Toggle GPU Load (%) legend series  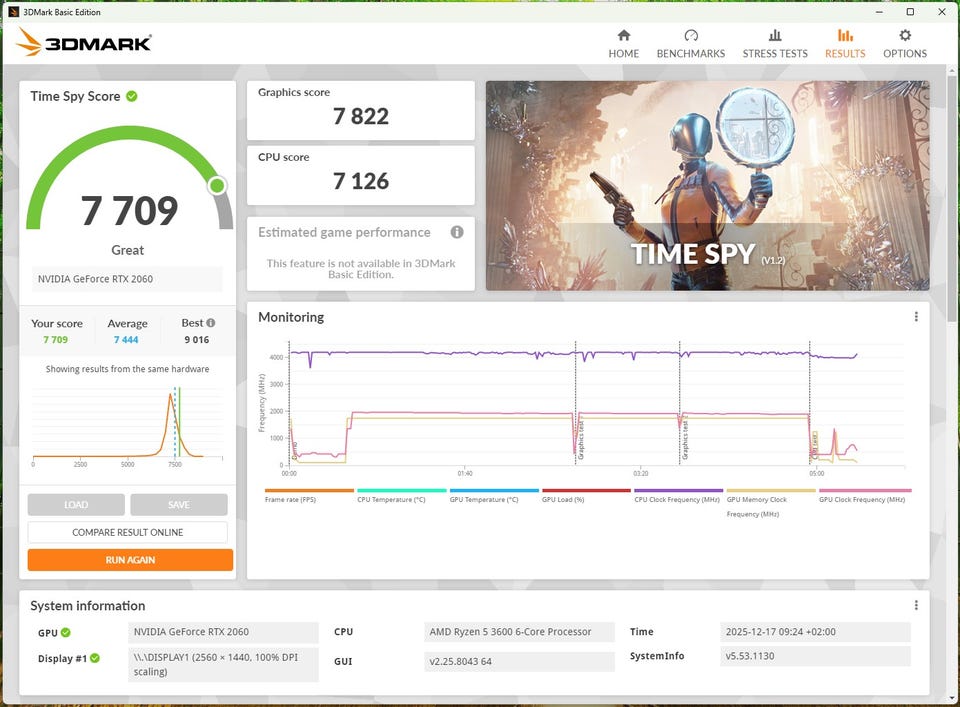[586, 496]
